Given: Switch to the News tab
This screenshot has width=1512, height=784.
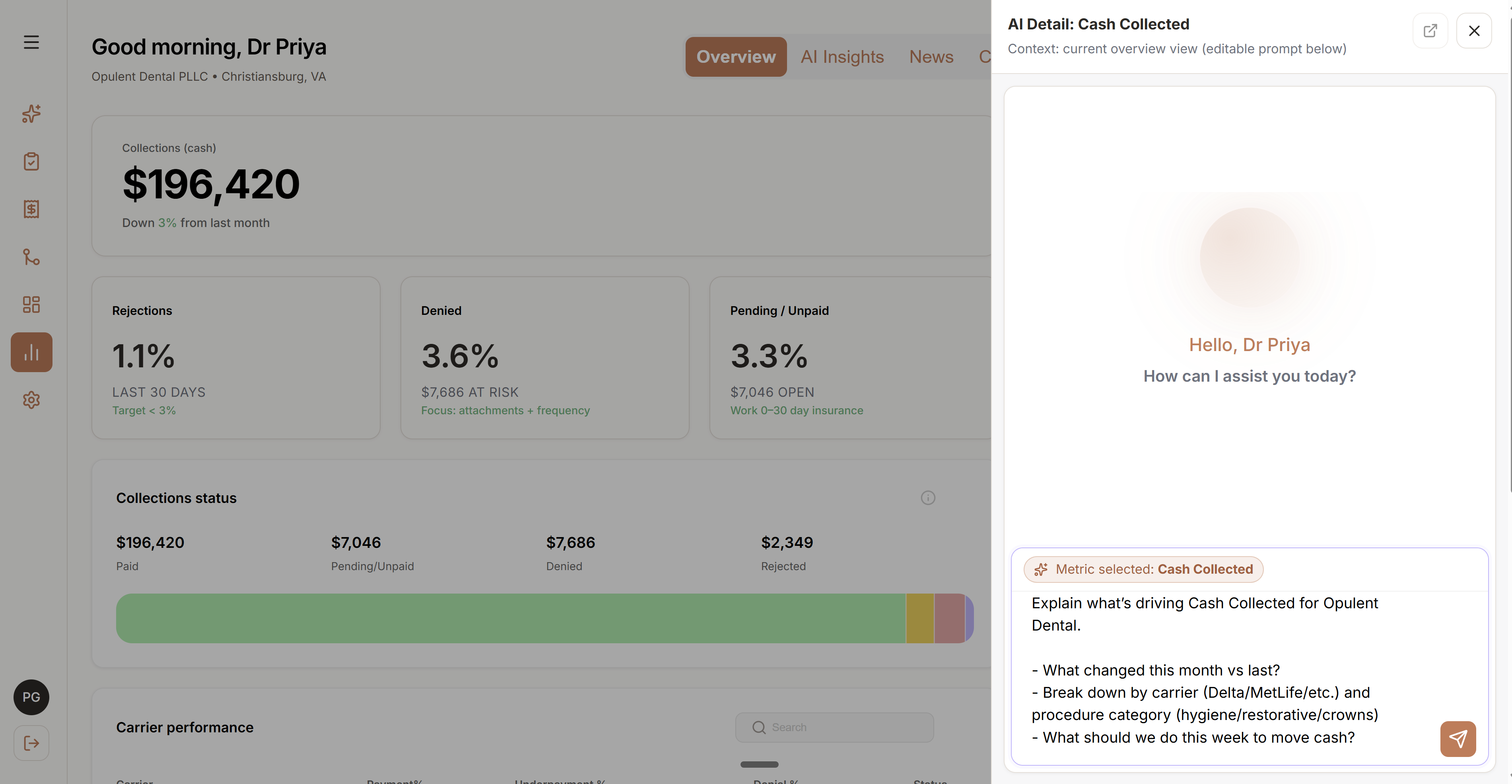Looking at the screenshot, I should [x=931, y=57].
